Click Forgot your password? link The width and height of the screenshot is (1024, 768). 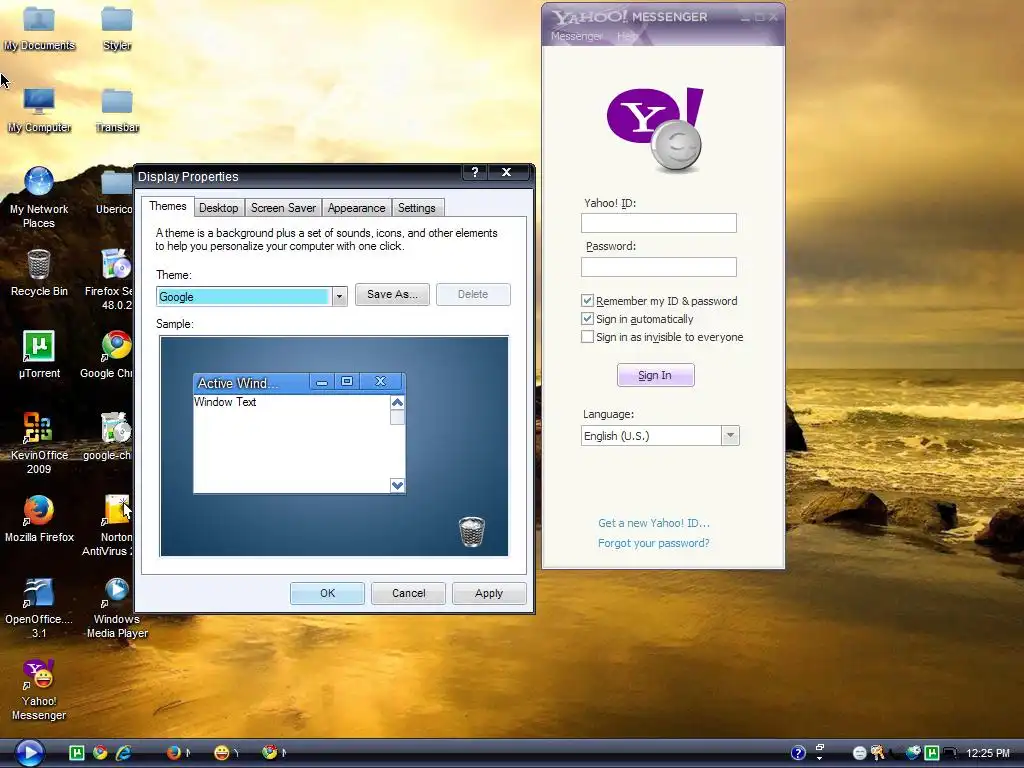coord(654,543)
